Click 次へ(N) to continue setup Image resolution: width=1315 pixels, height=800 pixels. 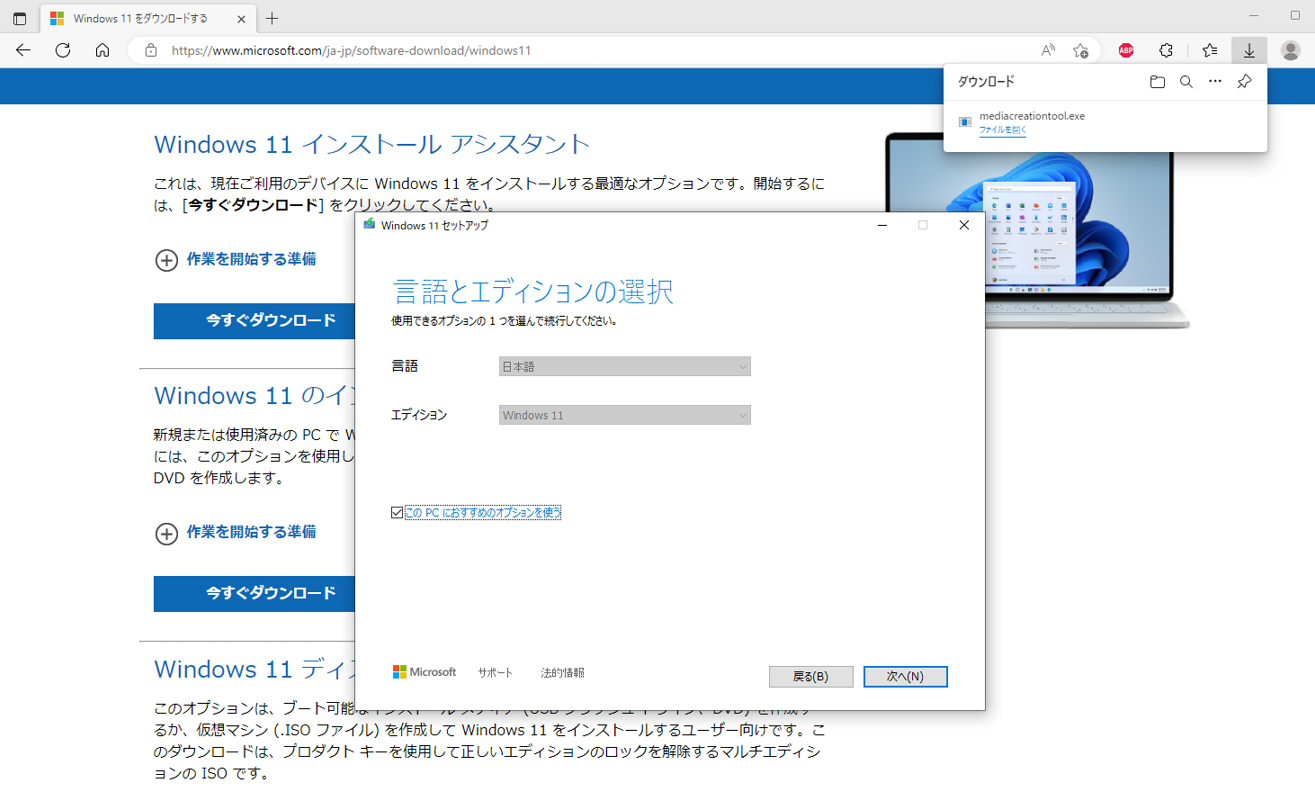pyautogui.click(x=906, y=676)
